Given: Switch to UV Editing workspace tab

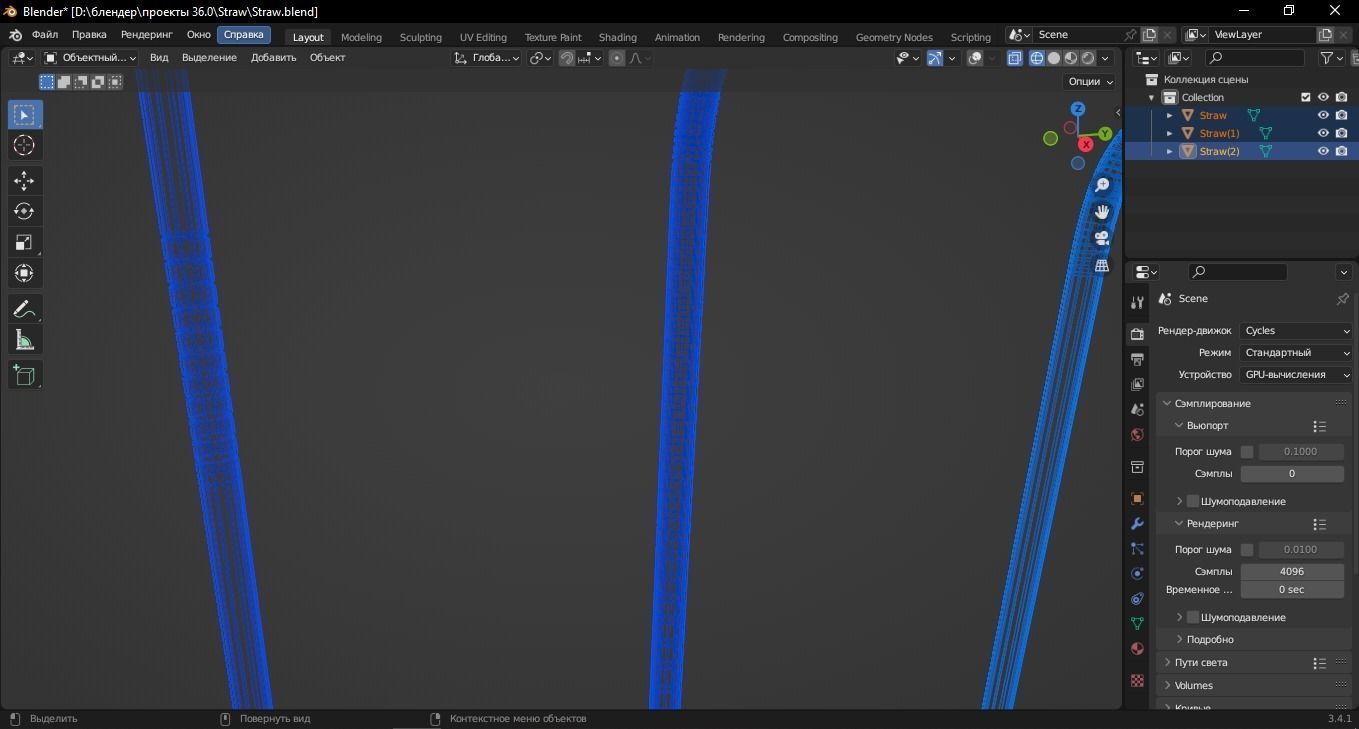Looking at the screenshot, I should (483, 37).
